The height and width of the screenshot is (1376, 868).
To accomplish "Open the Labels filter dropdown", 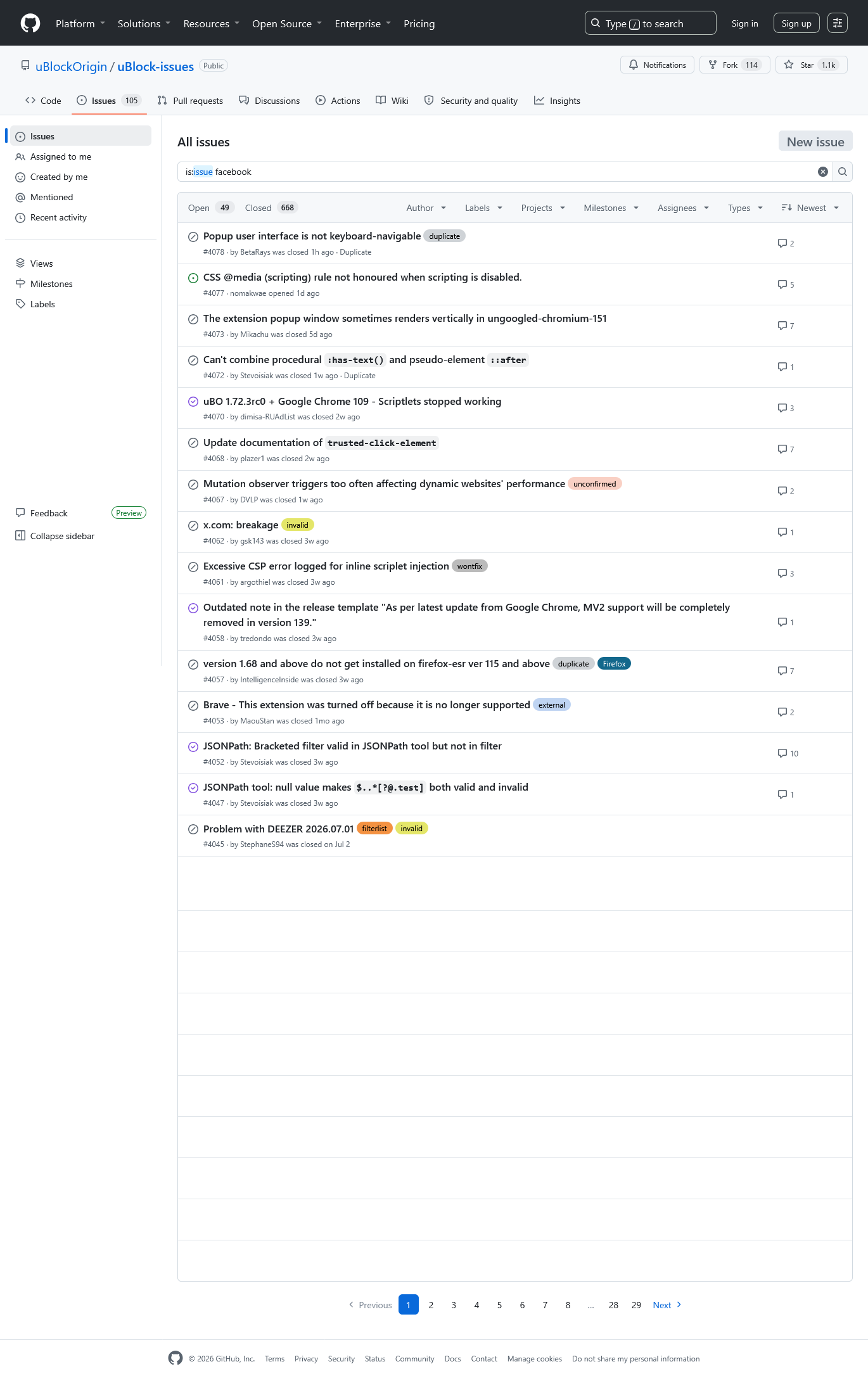I will coord(483,208).
